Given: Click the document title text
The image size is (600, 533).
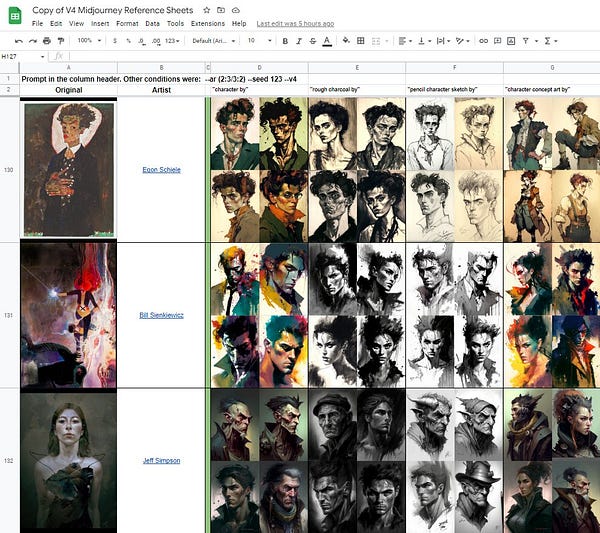Looking at the screenshot, I should 112,10.
